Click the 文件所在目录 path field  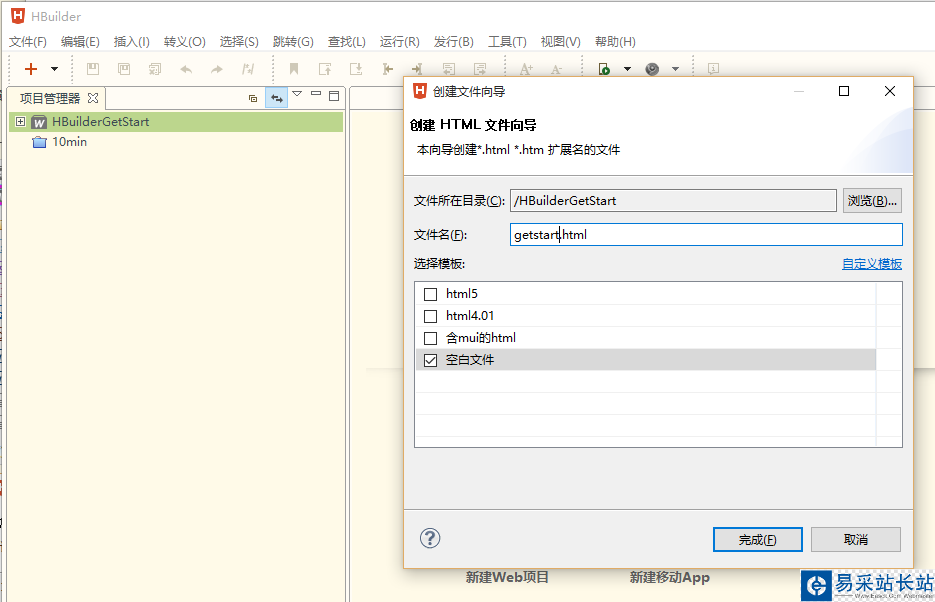click(673, 201)
